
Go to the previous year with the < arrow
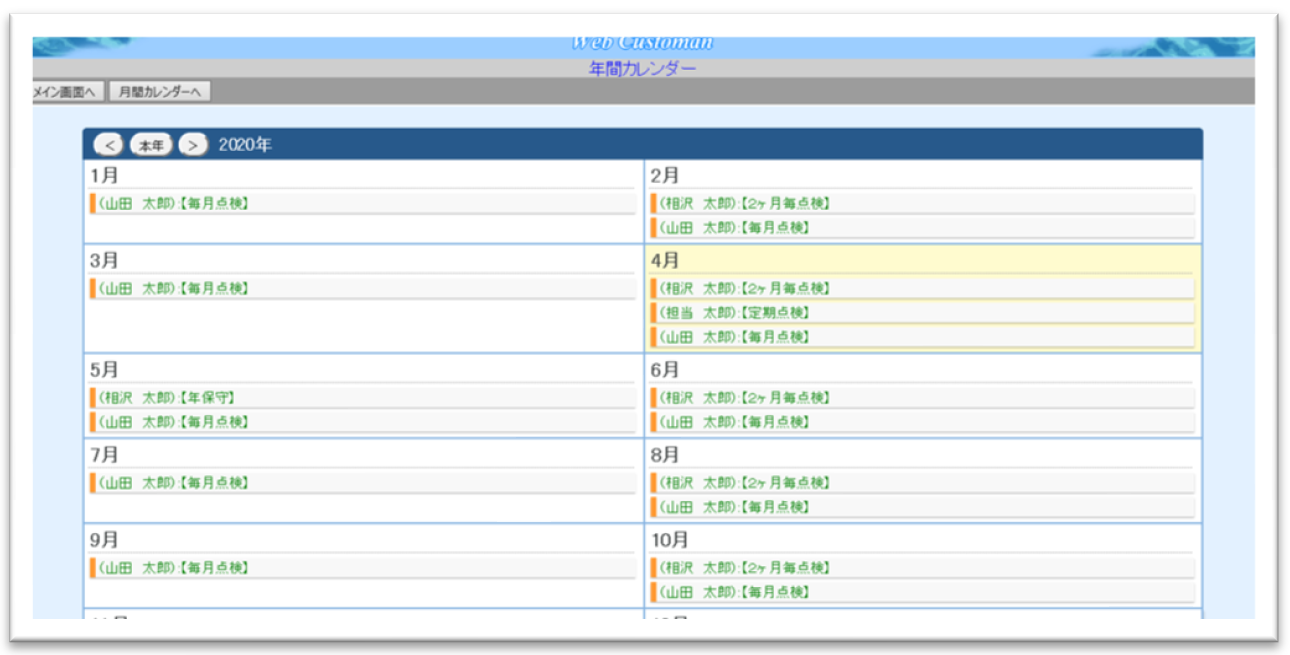[108, 145]
